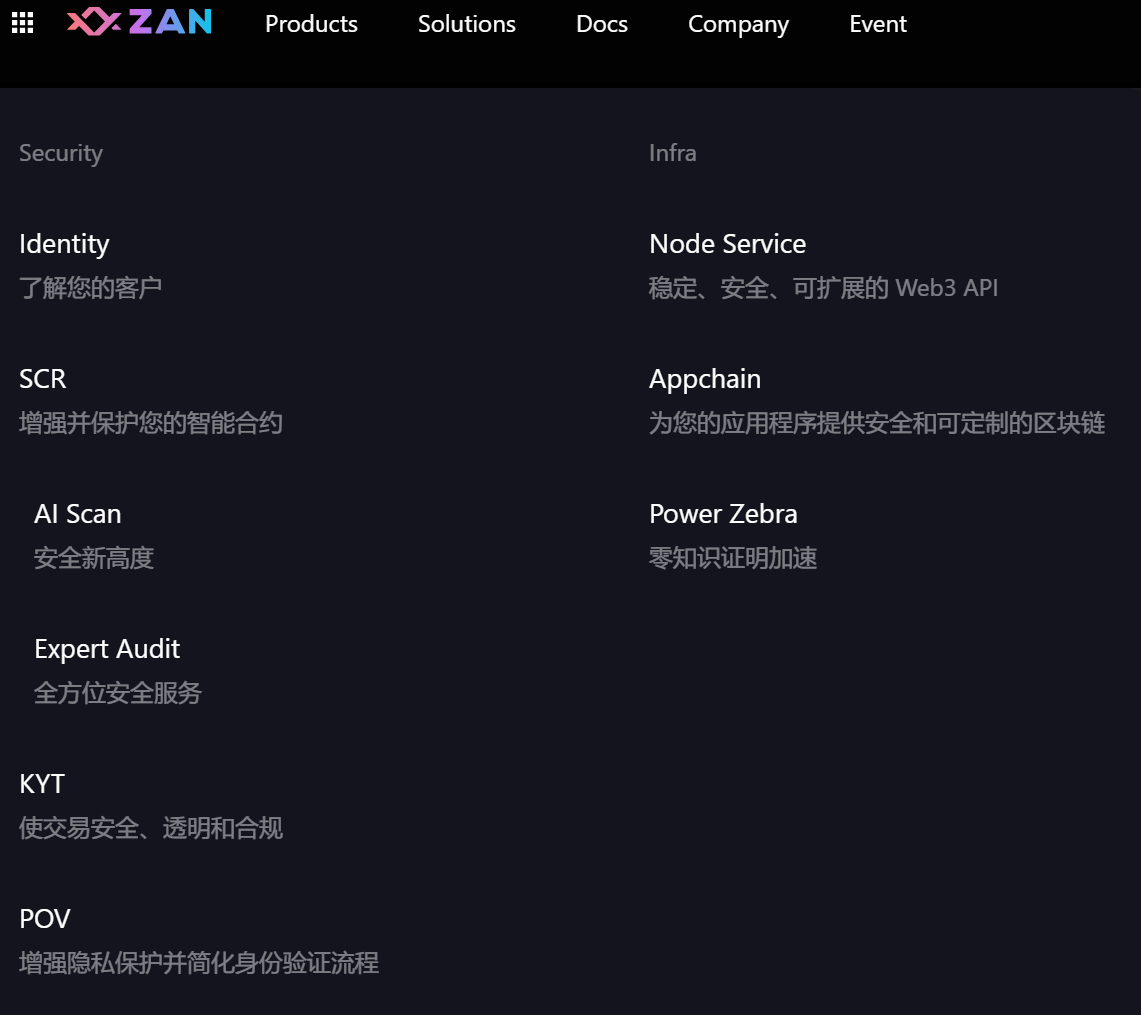Click the ZAN logo
This screenshot has height=1015, width=1141.
140,23
